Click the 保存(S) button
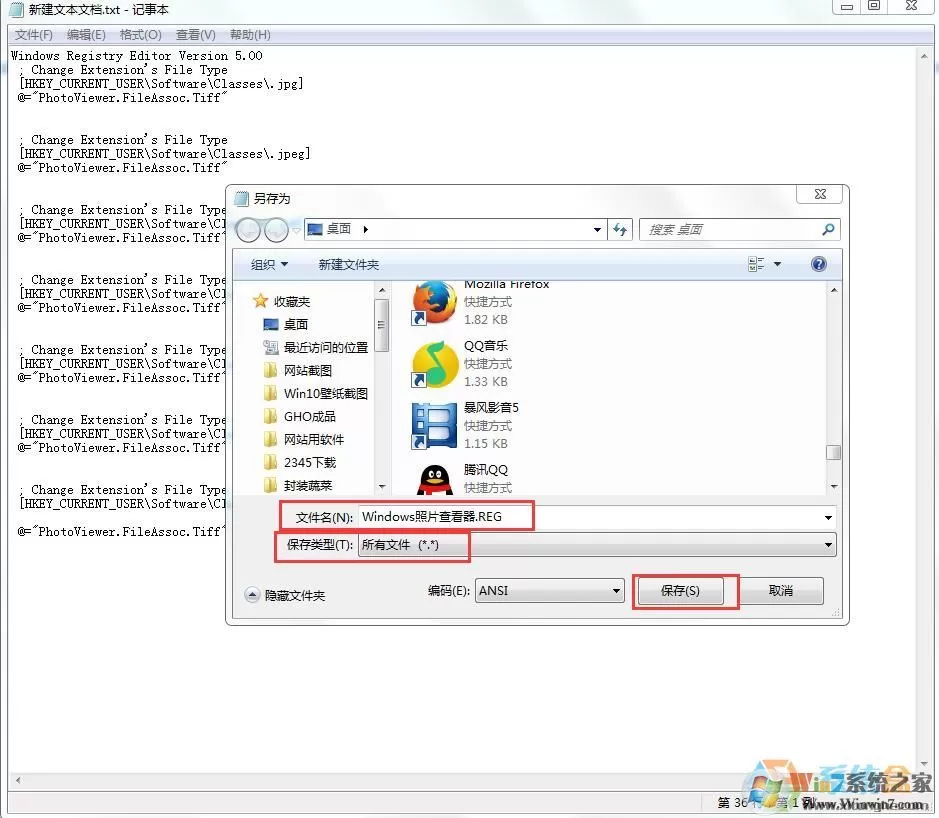The width and height of the screenshot is (939, 818). tap(680, 591)
